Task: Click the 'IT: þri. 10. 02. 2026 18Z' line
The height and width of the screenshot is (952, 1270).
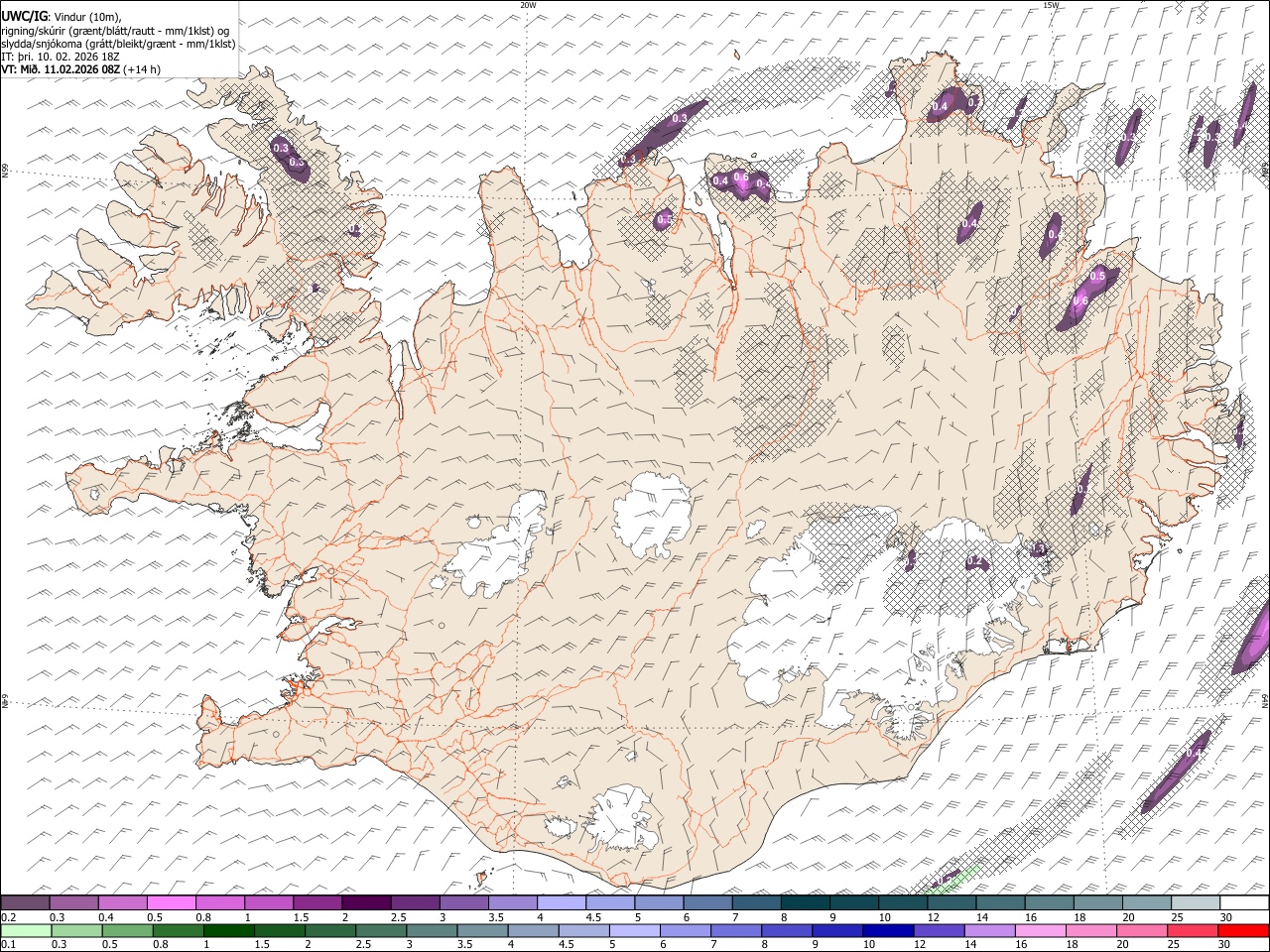Action: tap(61, 57)
